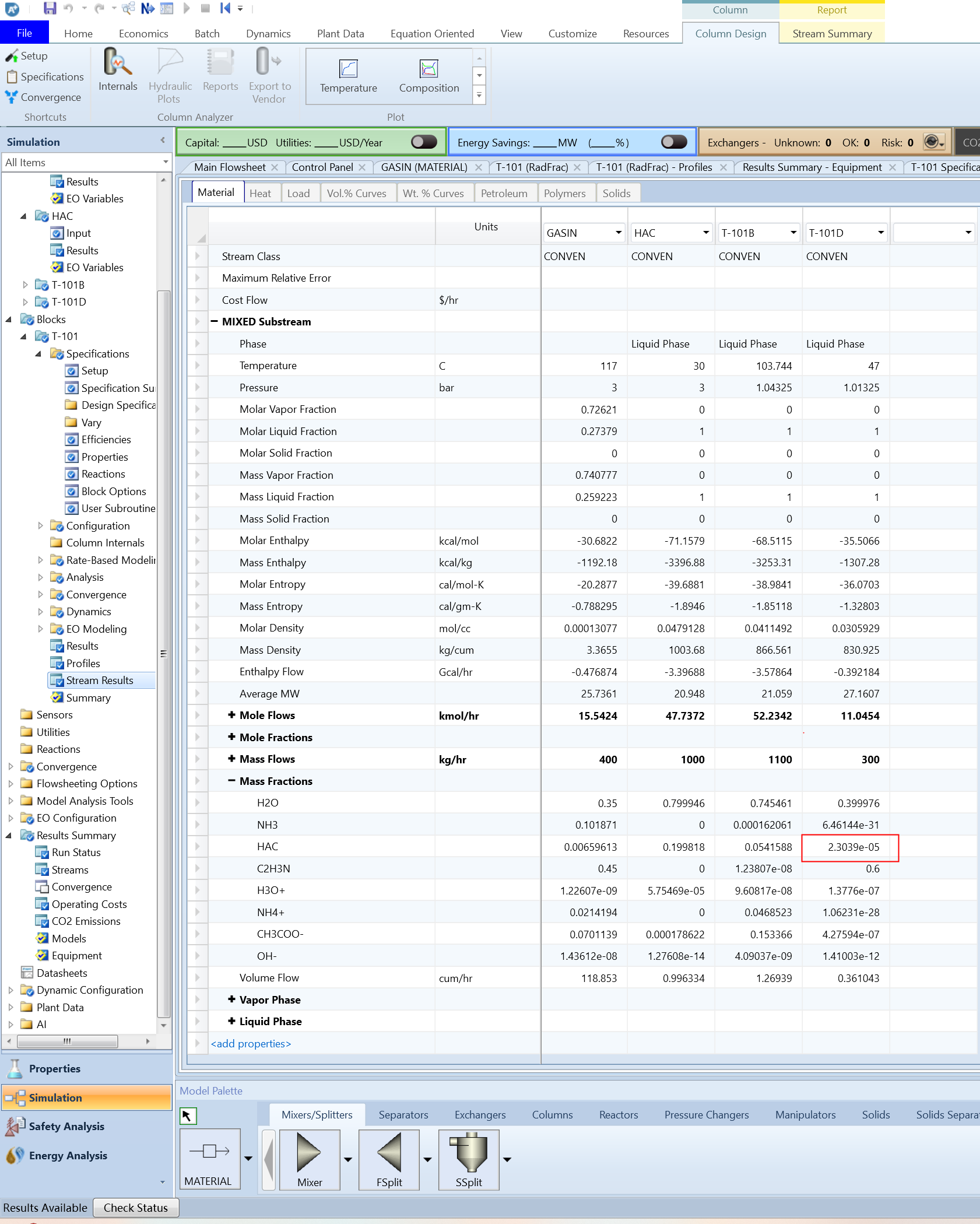Open the Dynamics ribbon tab
This screenshot has width=980, height=1224.
(268, 34)
